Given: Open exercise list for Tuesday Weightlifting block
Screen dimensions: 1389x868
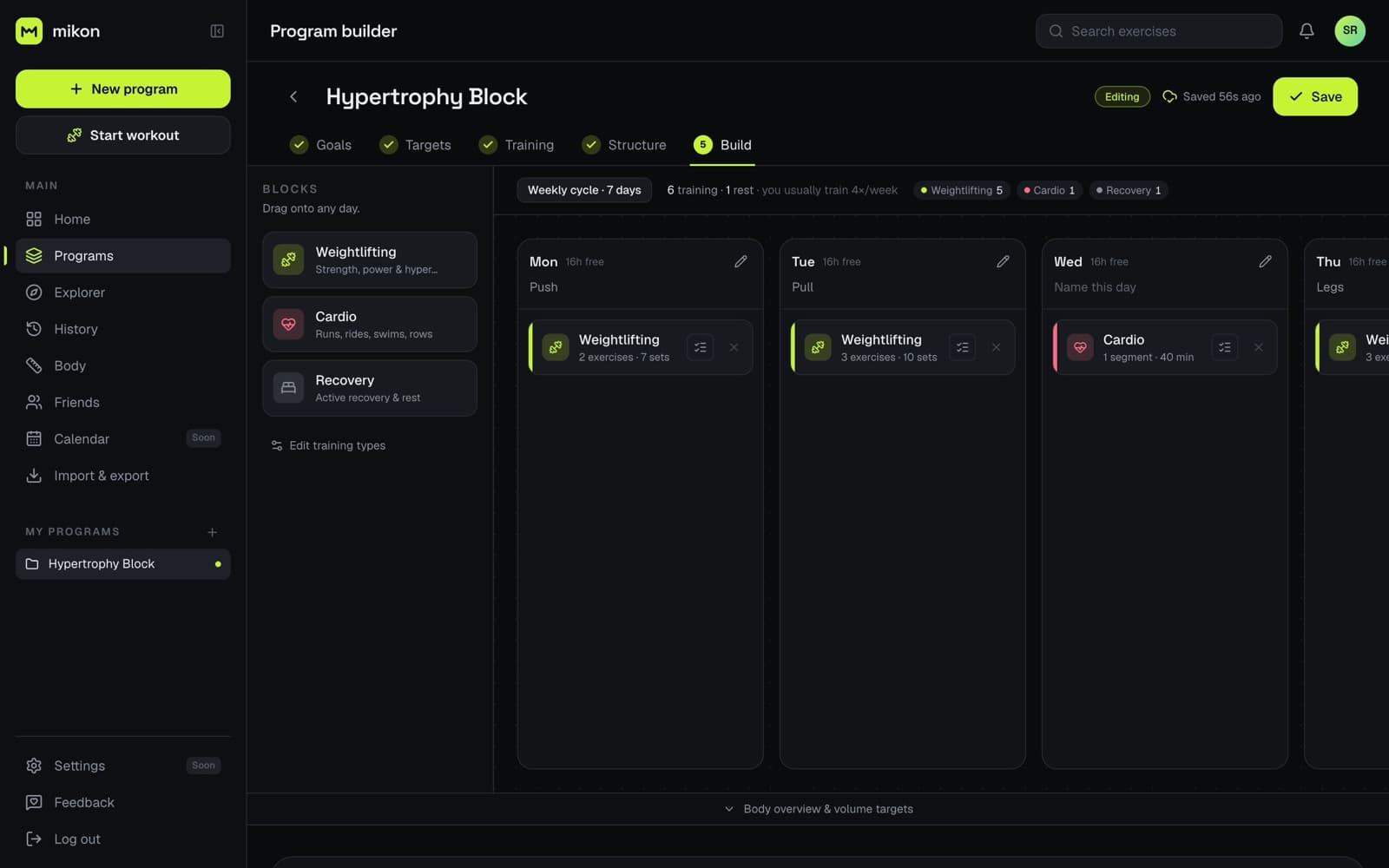Looking at the screenshot, I should point(963,347).
